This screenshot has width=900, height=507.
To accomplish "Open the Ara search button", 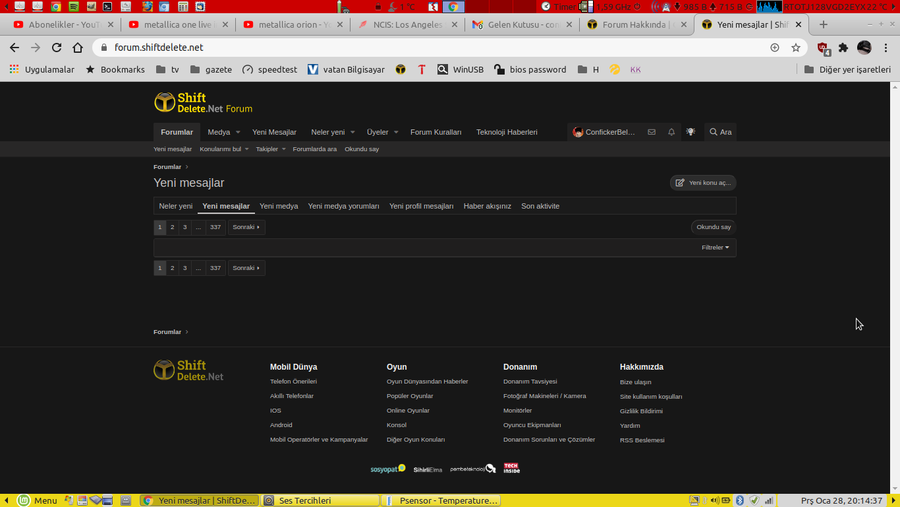I will (x=720, y=132).
